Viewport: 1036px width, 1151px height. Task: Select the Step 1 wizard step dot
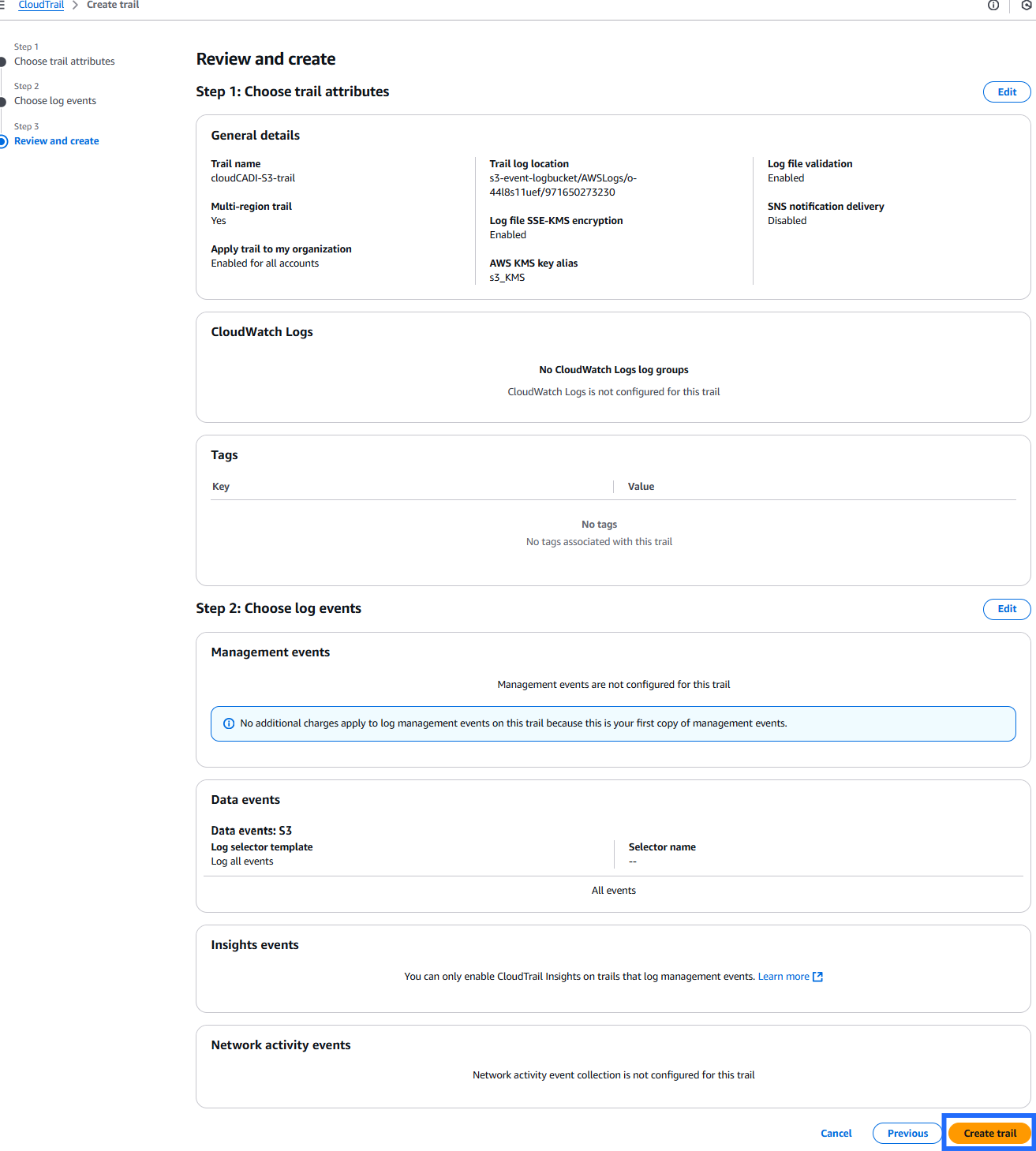pyautogui.click(x=3, y=62)
